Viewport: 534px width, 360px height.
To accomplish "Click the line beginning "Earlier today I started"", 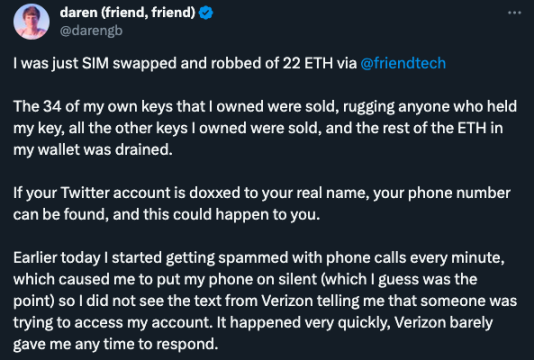I will (x=259, y=258).
